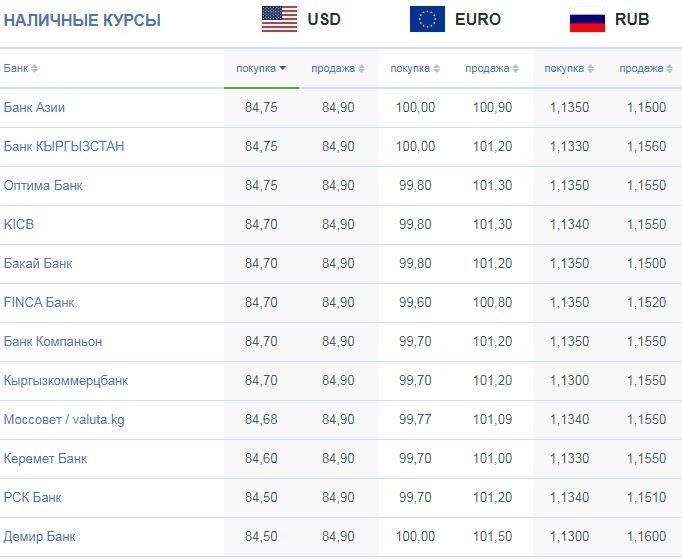Open Моссовет / valuta.kg link
Screen dimensions: 682x559
(x=64, y=419)
